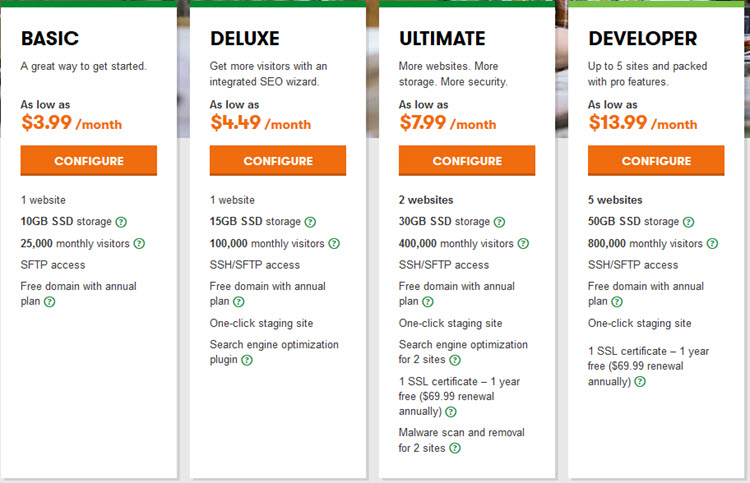
Task: Click CONFIGURE button under the Deluxe plan
Action: pos(277,161)
